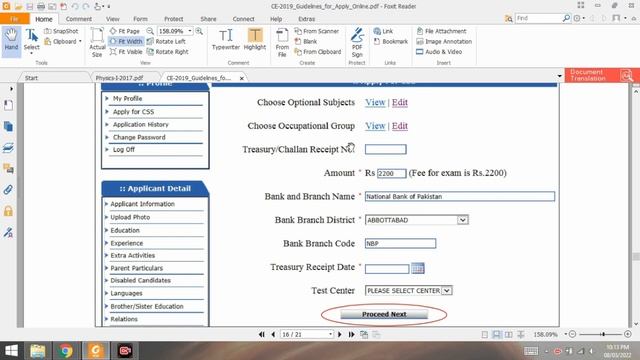Click the Proceed Next button

[x=384, y=314]
